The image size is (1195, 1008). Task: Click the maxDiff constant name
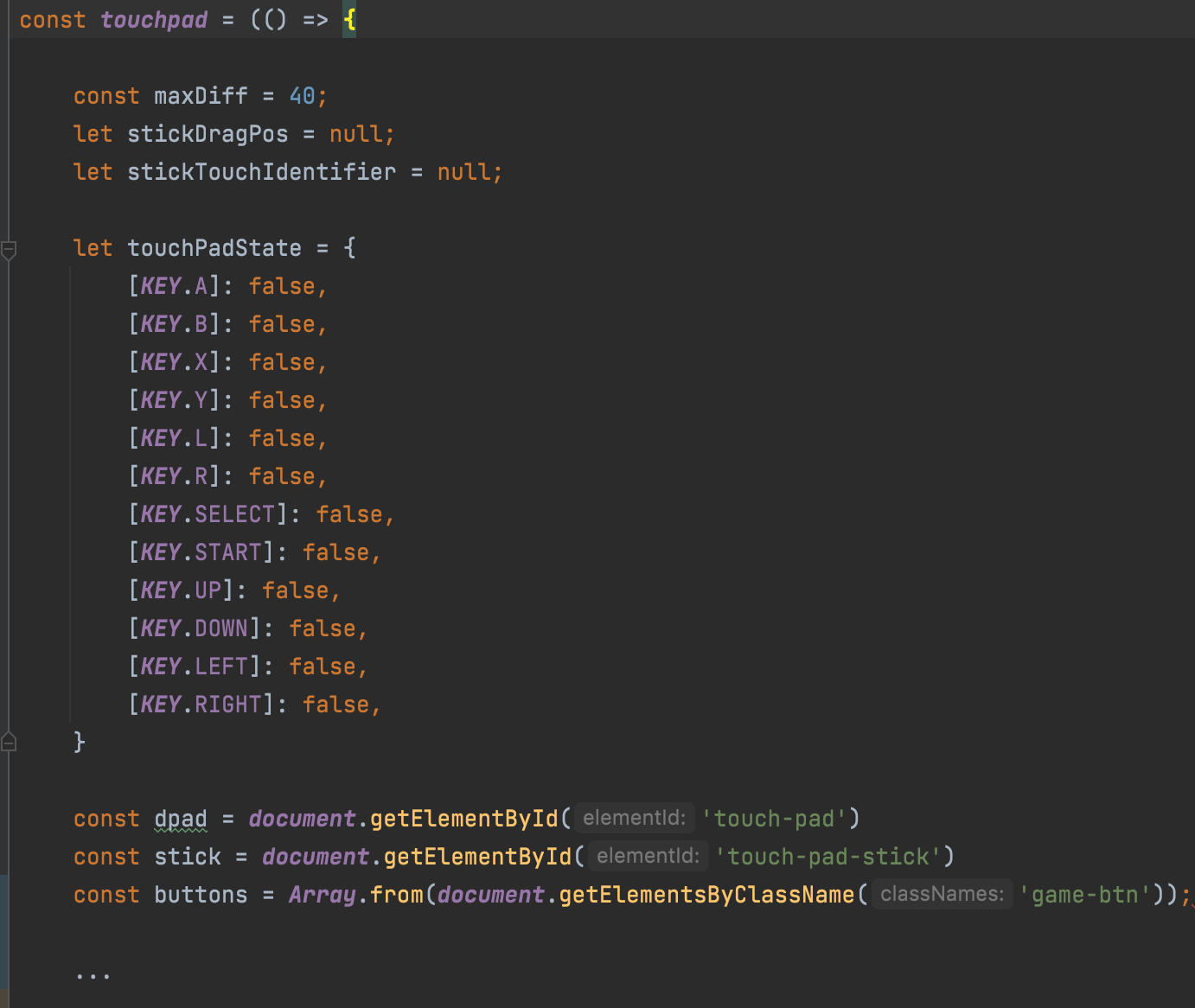tap(201, 96)
